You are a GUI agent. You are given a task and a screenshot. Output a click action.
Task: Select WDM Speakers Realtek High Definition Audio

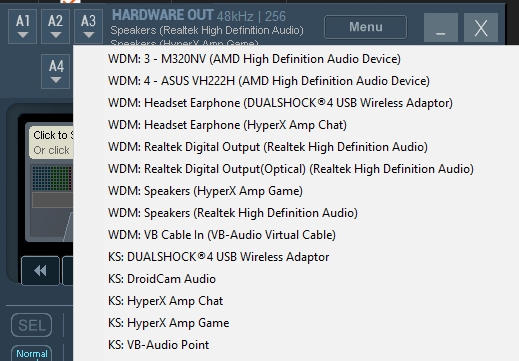(233, 213)
